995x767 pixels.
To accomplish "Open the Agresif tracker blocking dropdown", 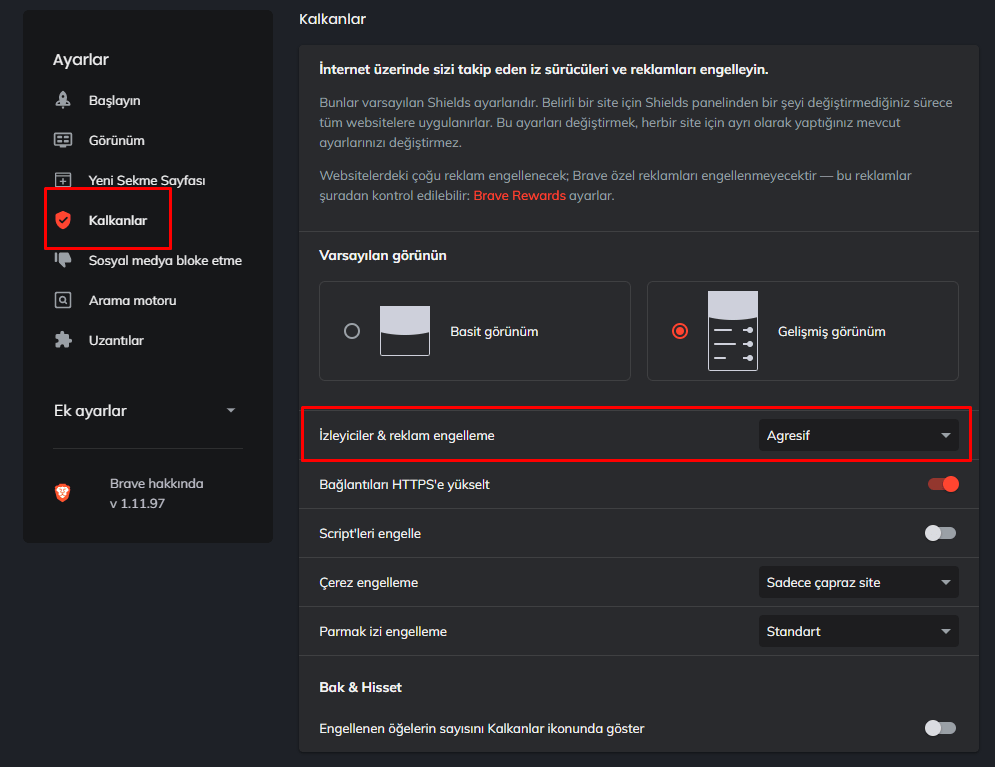I will pos(858,434).
